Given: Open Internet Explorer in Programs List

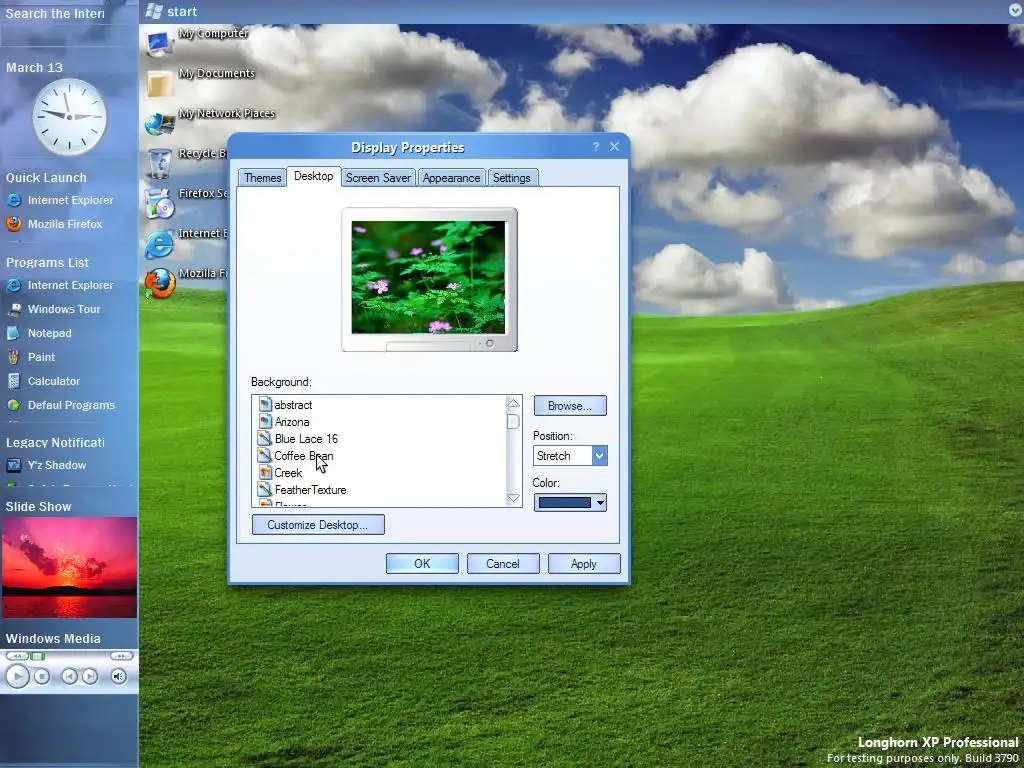Looking at the screenshot, I should (60, 285).
